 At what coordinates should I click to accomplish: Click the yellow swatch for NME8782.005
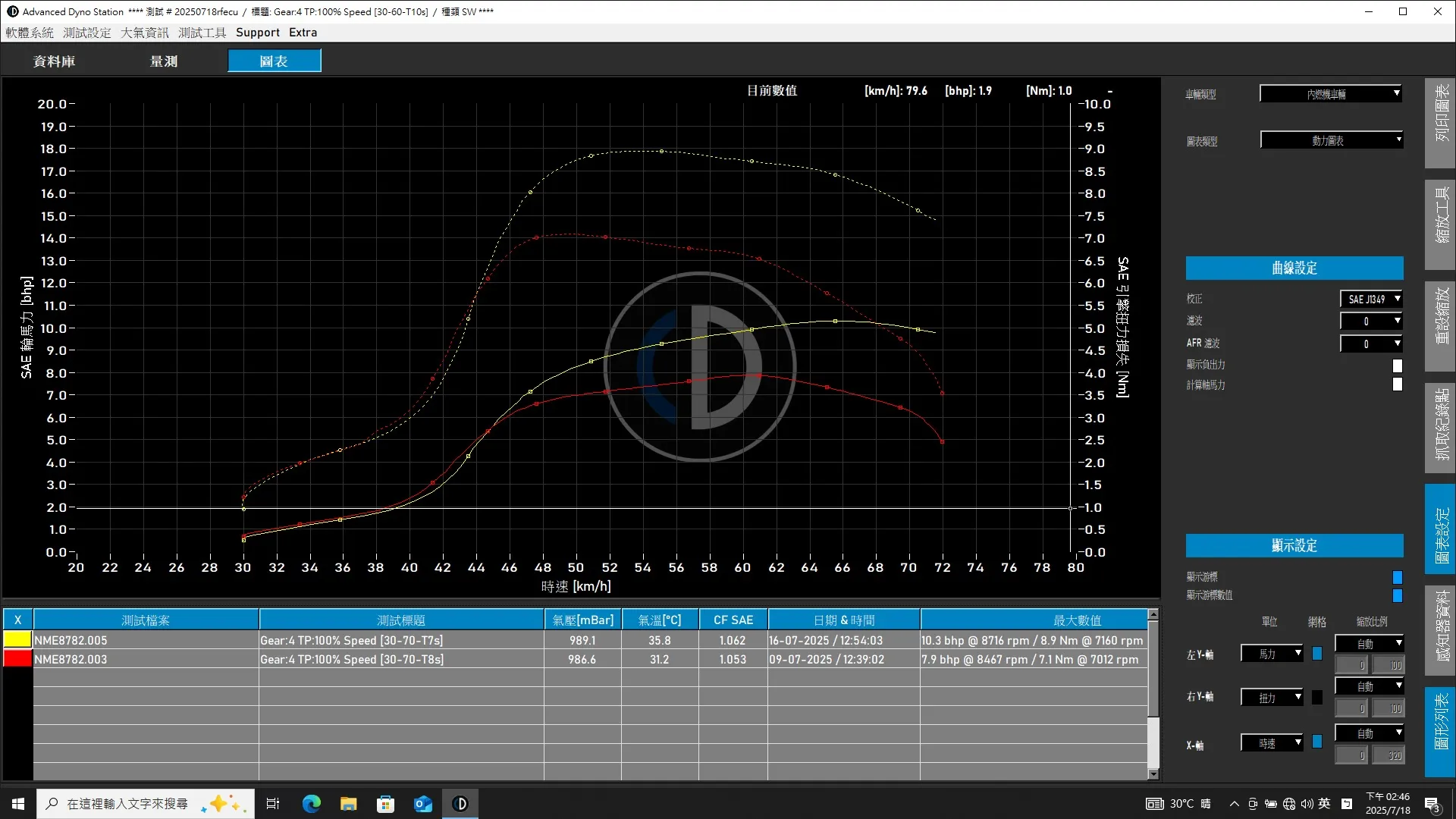(x=17, y=639)
